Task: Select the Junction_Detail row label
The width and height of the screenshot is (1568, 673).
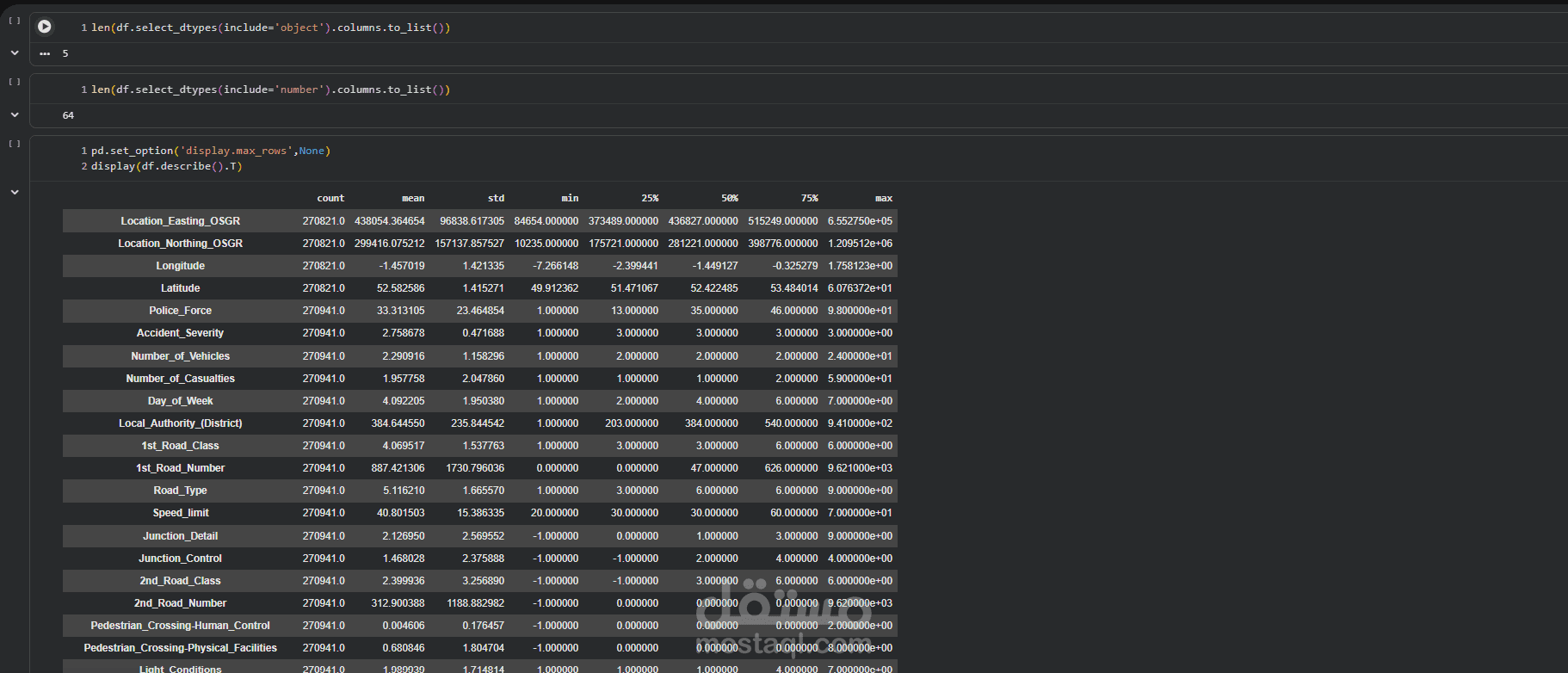Action: (x=180, y=536)
